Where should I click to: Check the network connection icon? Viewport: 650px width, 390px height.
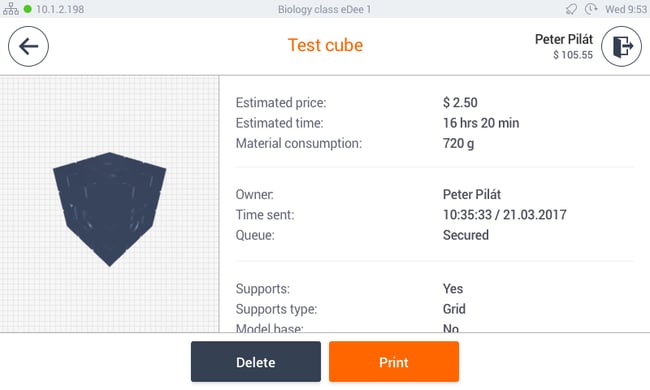11,9
